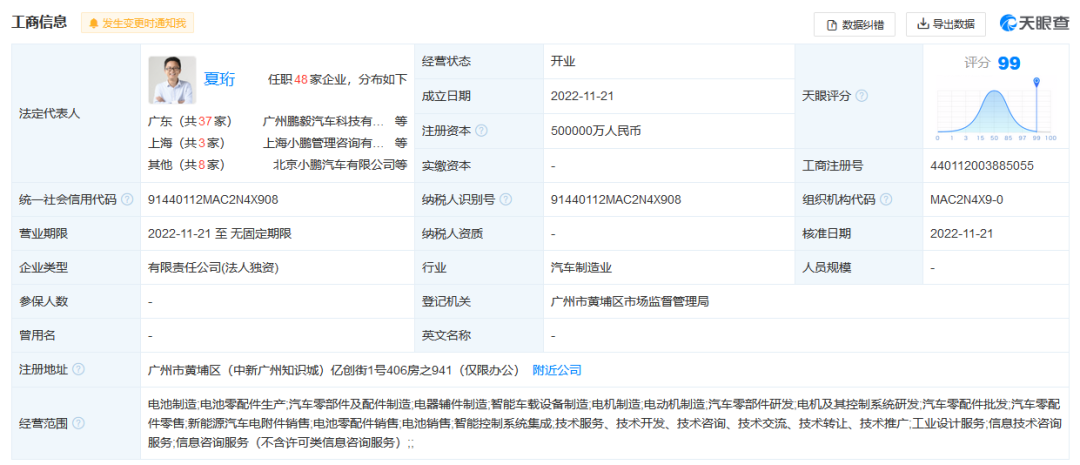Click the 天眼查 logo
Viewport: 1080px width, 465px height.
click(x=1035, y=24)
